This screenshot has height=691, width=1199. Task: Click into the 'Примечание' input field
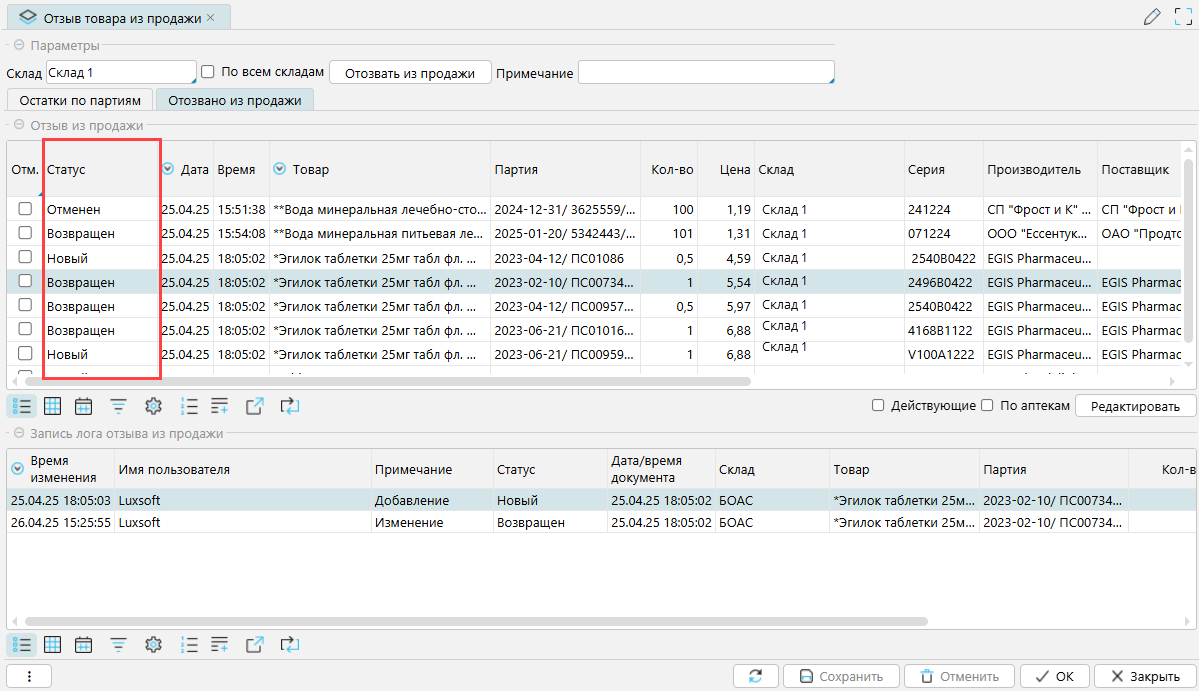coord(705,73)
